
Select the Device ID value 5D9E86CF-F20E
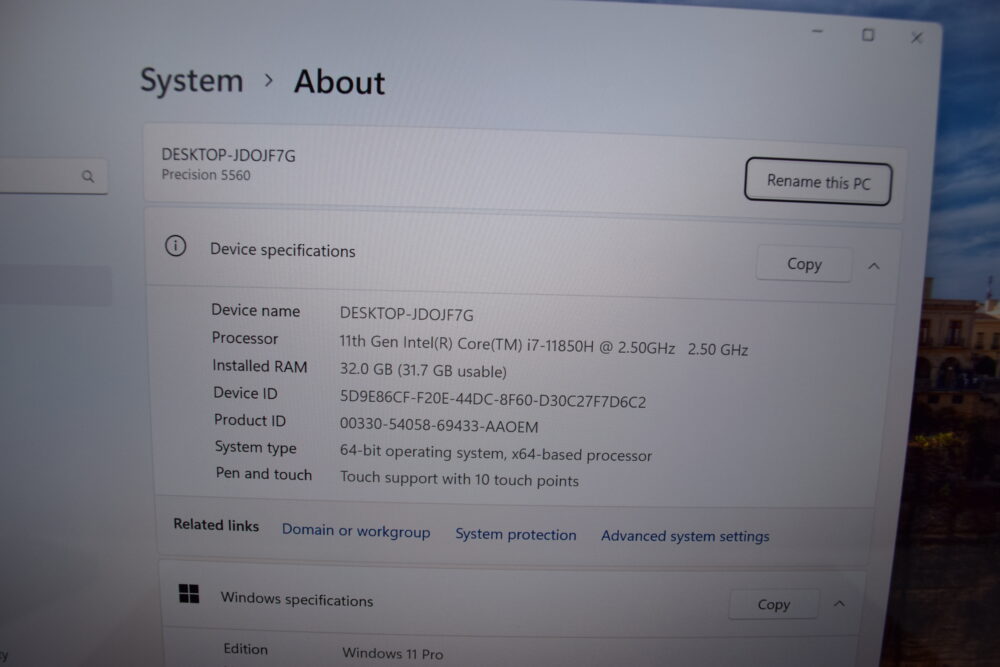[x=493, y=399]
